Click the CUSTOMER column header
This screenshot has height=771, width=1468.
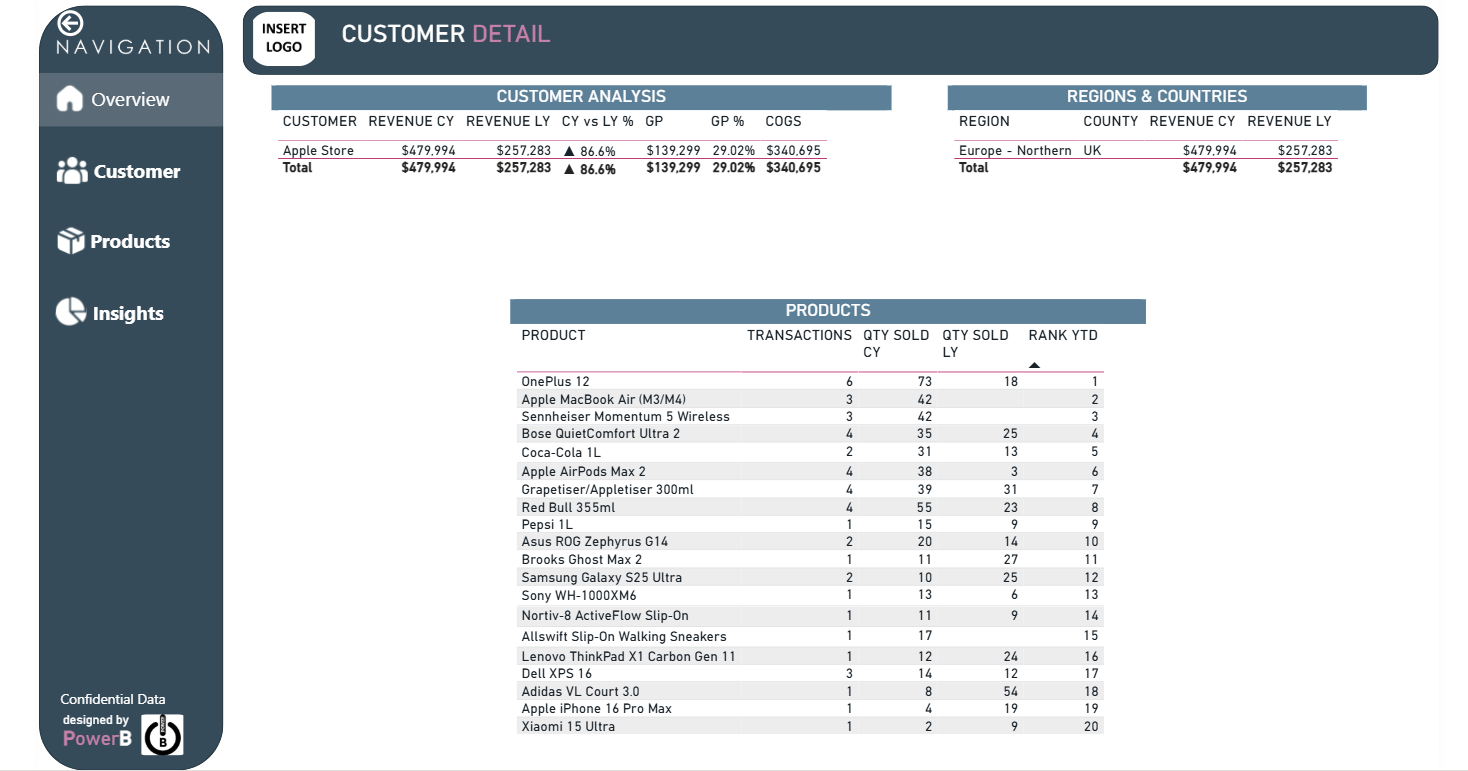pos(320,121)
